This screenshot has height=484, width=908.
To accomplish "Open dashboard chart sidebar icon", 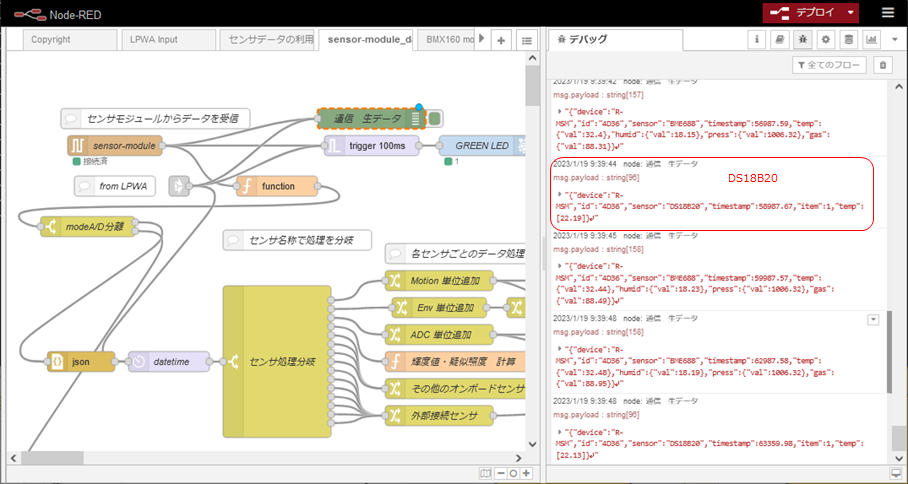I will pyautogui.click(x=871, y=40).
